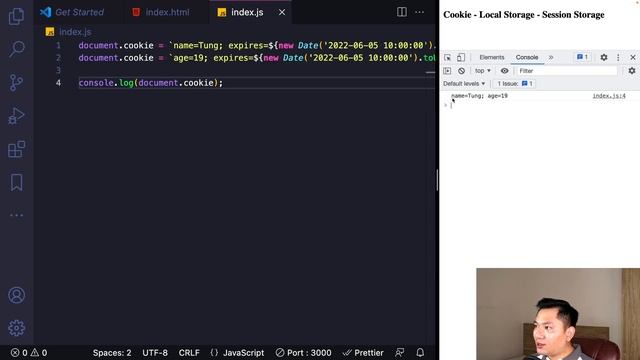Viewport: 640px width, 360px height.
Task: Switch to the Get Started tab
Action: (x=72, y=12)
